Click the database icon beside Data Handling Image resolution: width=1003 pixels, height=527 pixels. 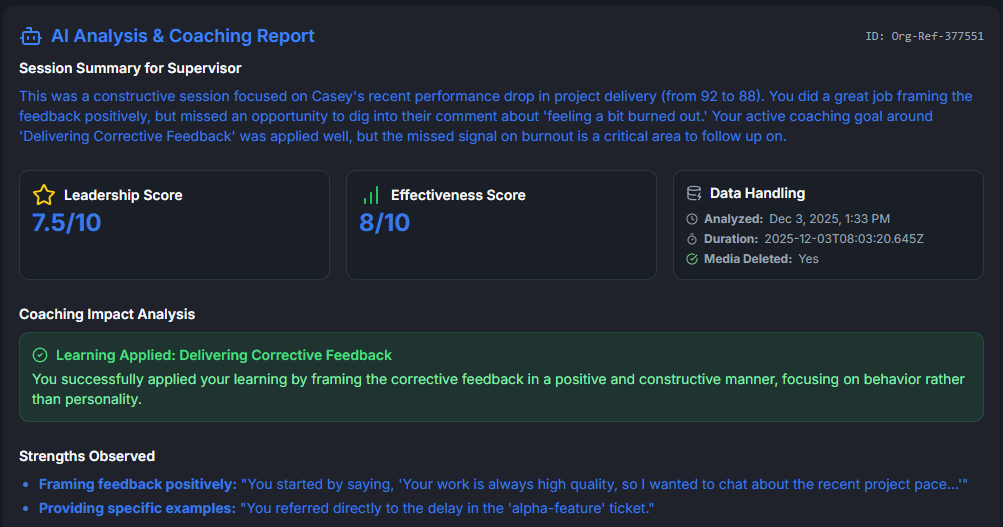click(694, 193)
